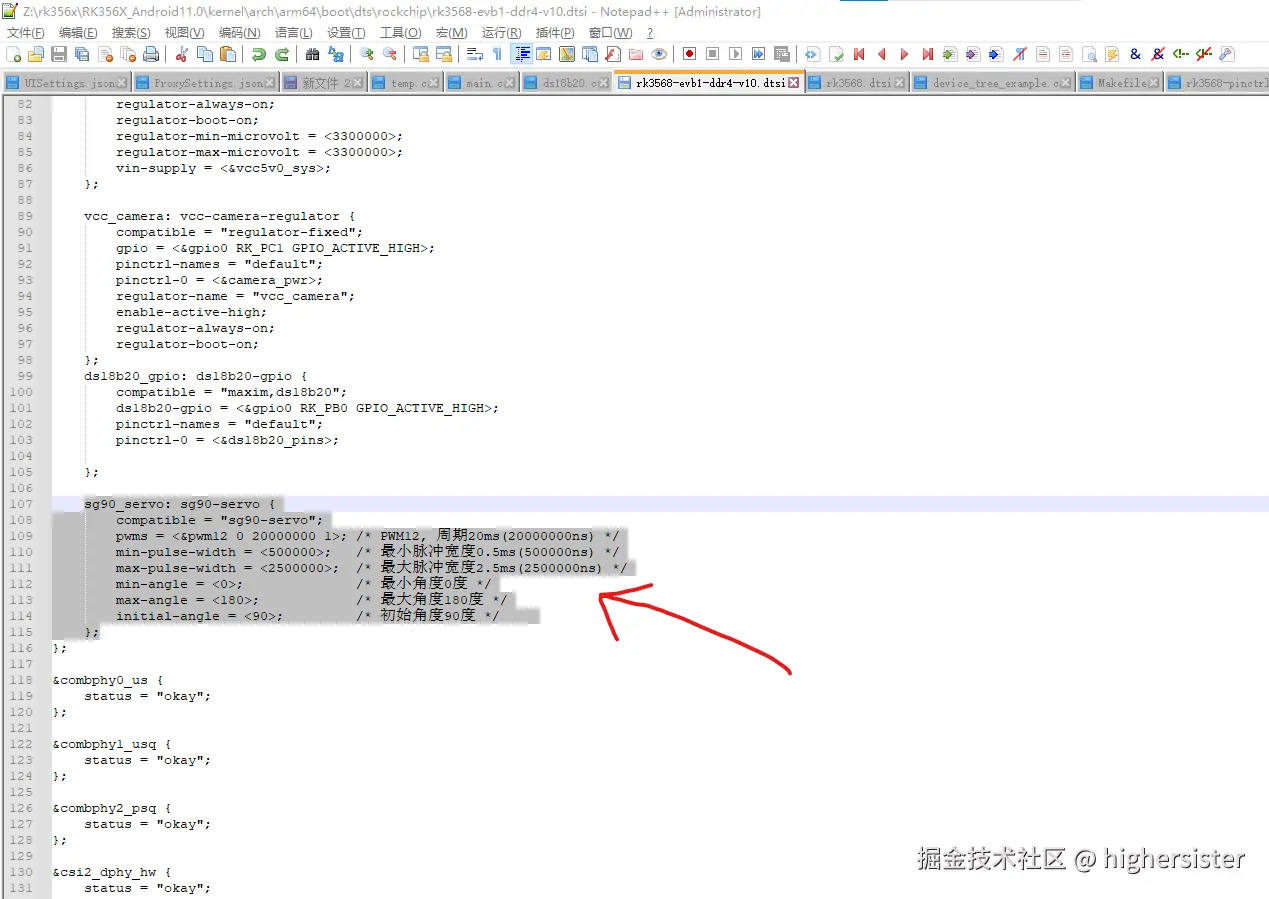Open the 插件(P) menu
Screen dimensions: 1269x899
[555, 33]
